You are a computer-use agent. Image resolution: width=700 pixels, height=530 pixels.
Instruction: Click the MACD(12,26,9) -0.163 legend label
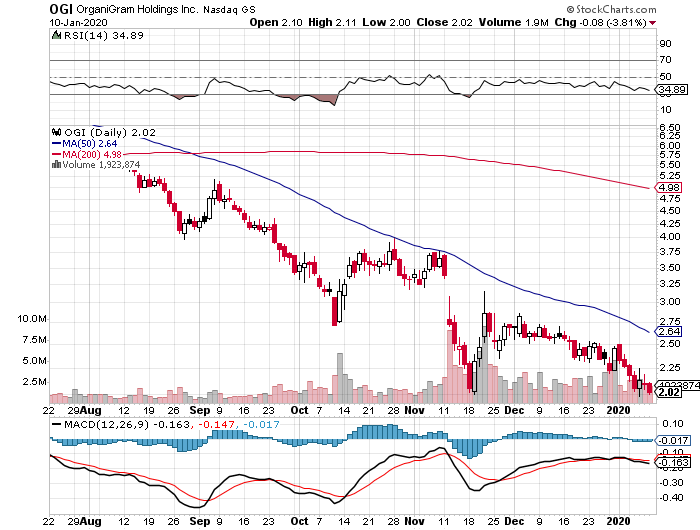(127, 424)
